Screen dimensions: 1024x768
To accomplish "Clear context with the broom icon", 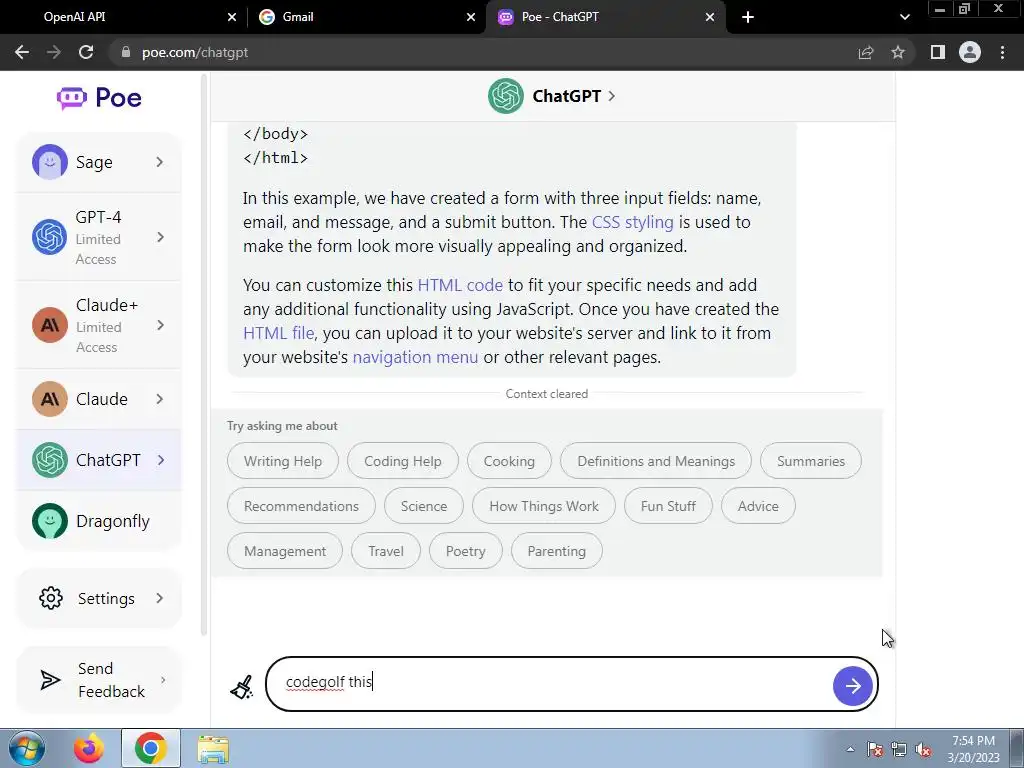I will 242,687.
